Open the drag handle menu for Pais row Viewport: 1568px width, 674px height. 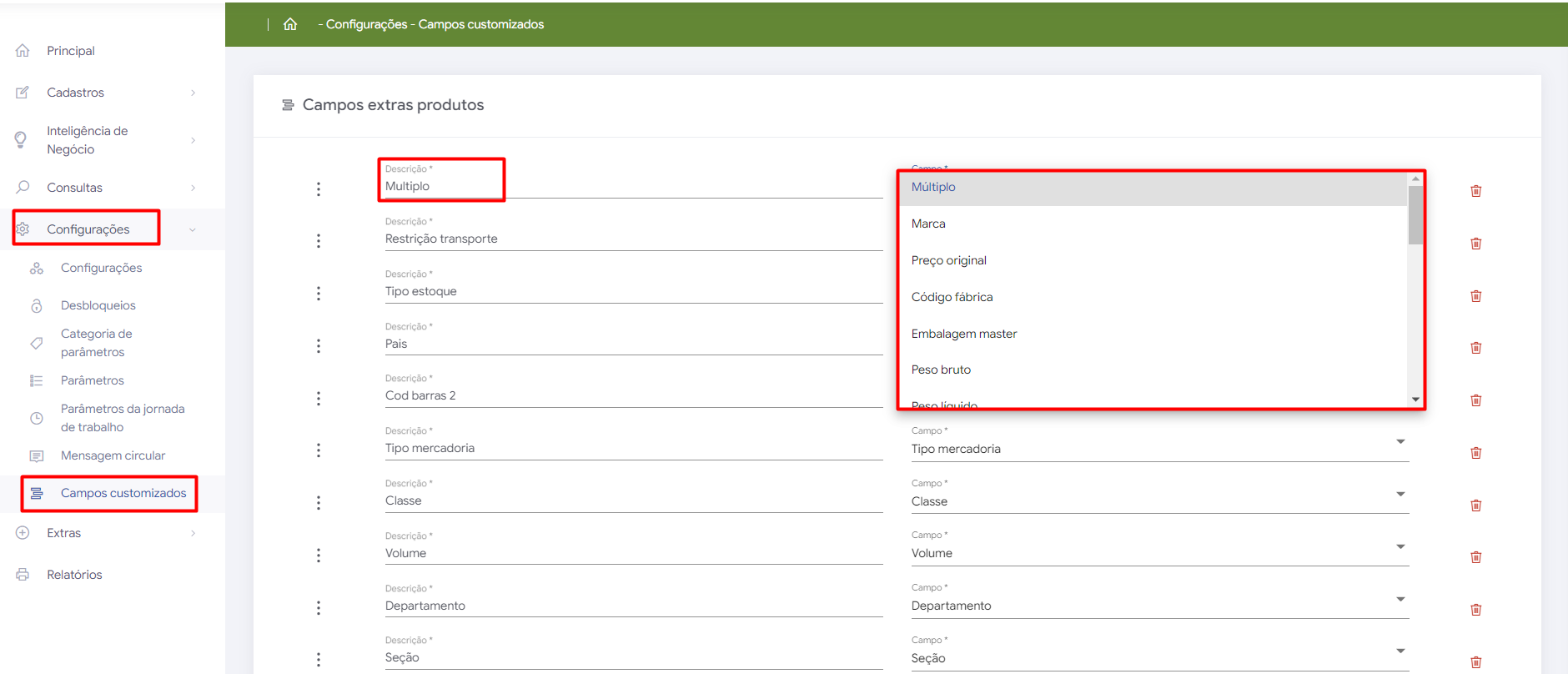(319, 346)
